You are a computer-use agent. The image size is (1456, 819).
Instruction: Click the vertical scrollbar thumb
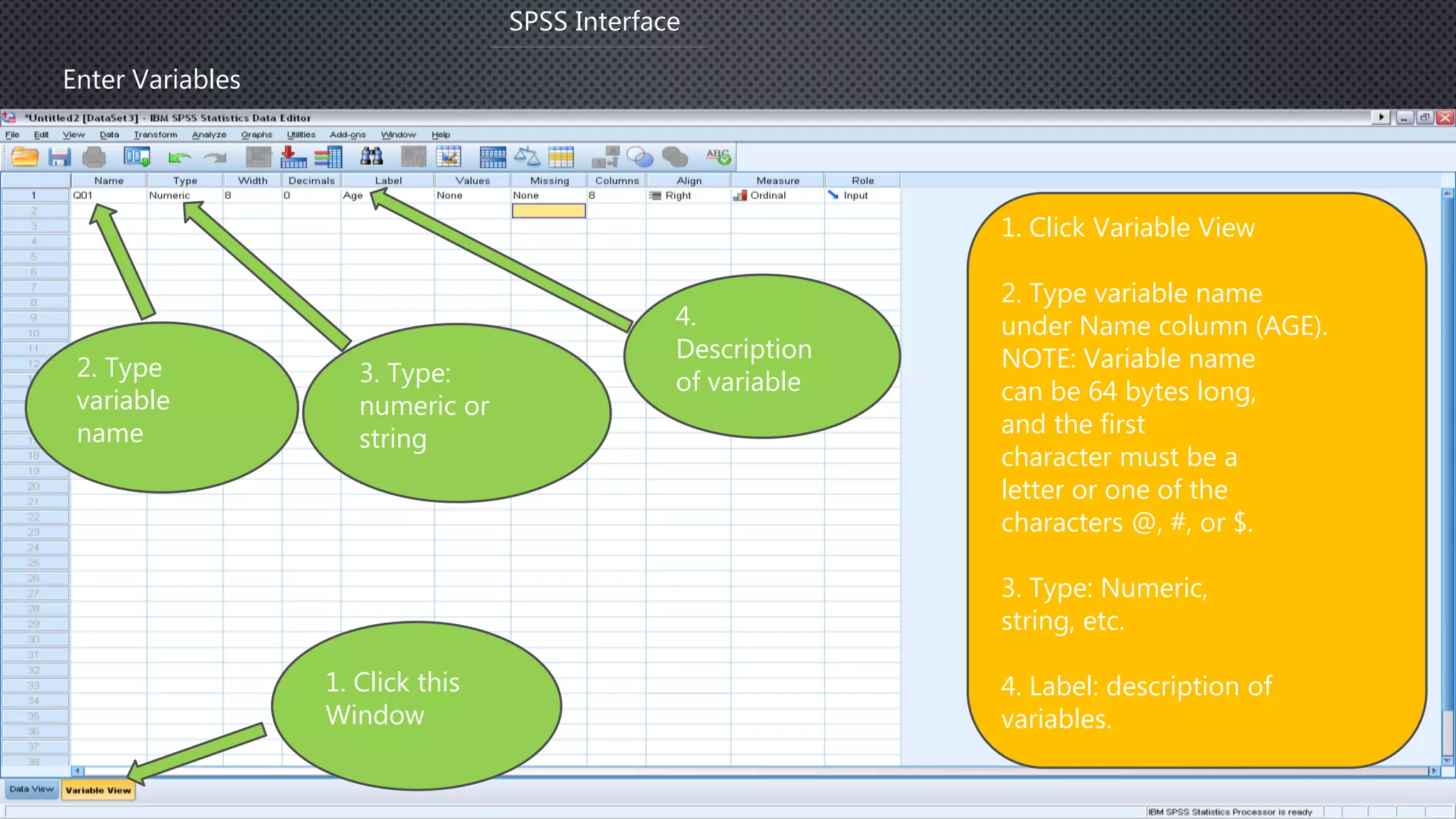coord(1447,455)
